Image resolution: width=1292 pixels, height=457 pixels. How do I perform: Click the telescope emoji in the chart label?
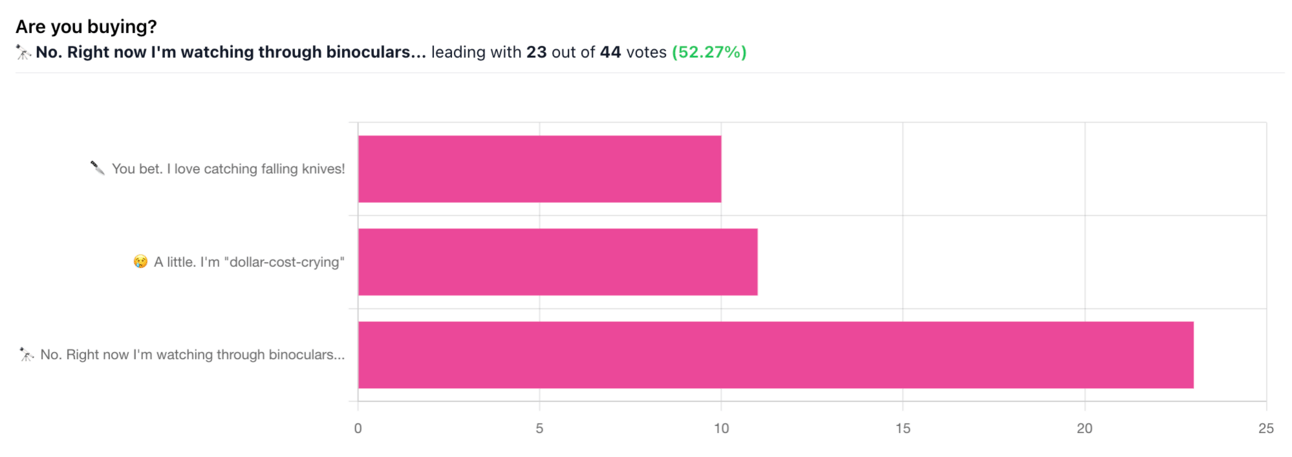click(27, 354)
